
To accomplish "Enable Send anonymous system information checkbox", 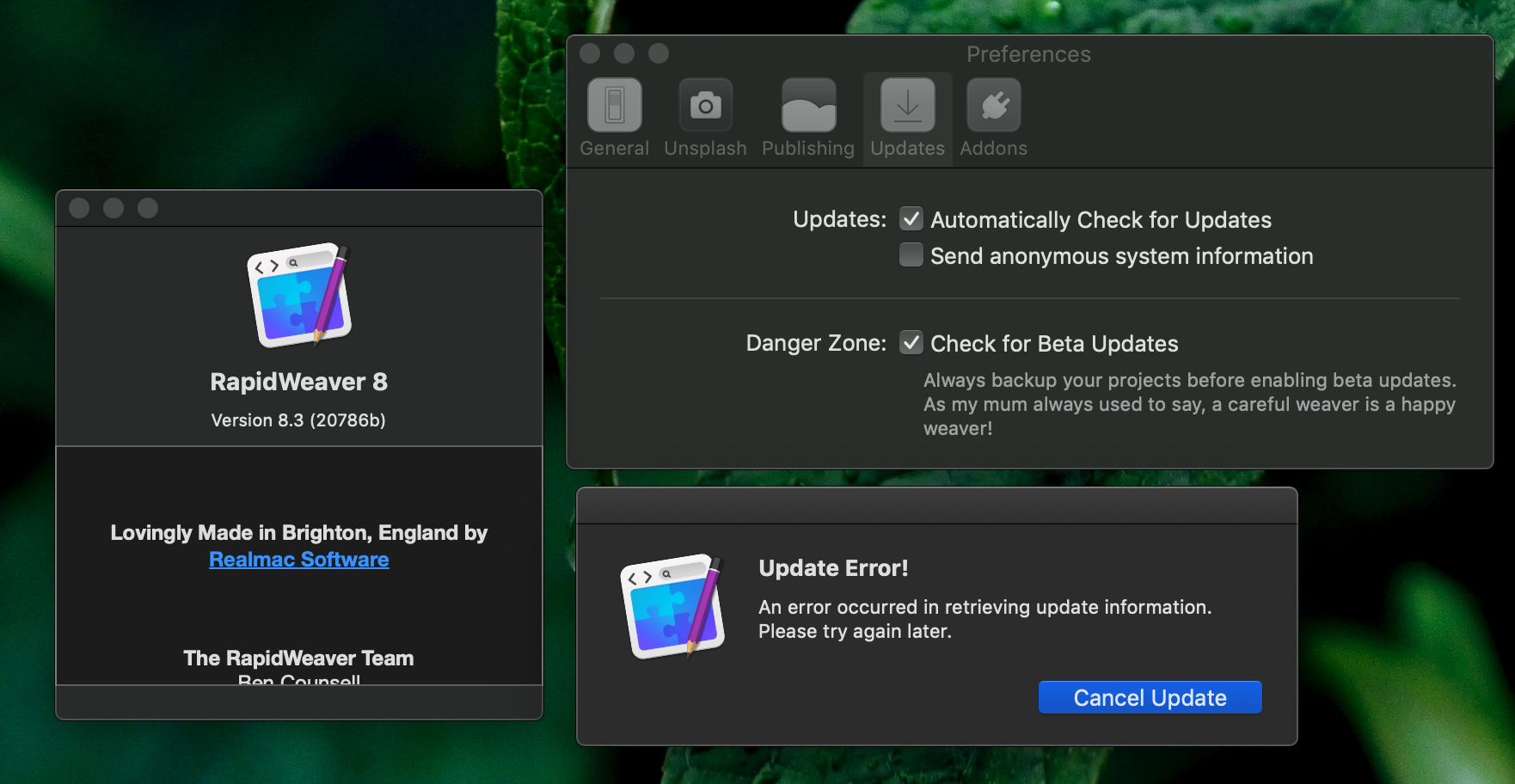I will point(911,255).
